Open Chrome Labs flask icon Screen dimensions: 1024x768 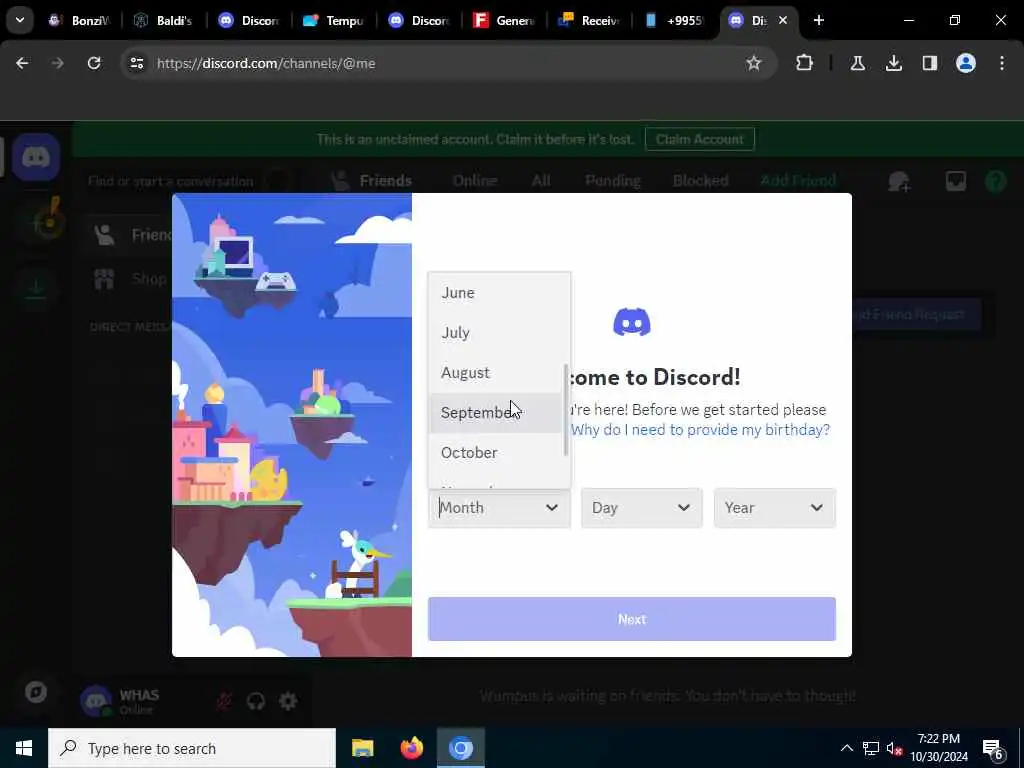pos(857,63)
